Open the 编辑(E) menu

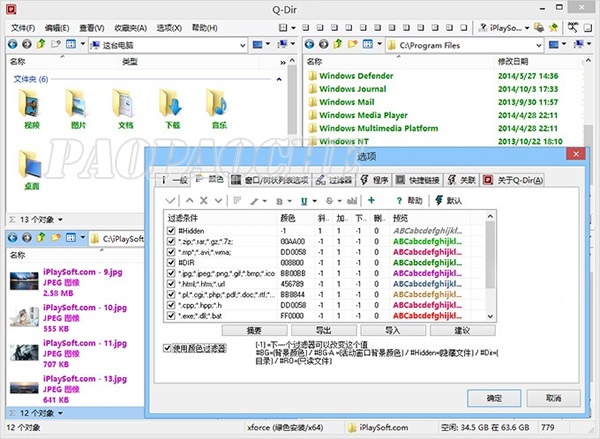pos(57,28)
